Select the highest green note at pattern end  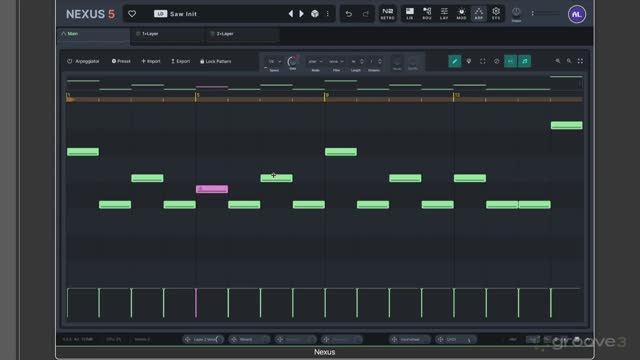point(567,125)
